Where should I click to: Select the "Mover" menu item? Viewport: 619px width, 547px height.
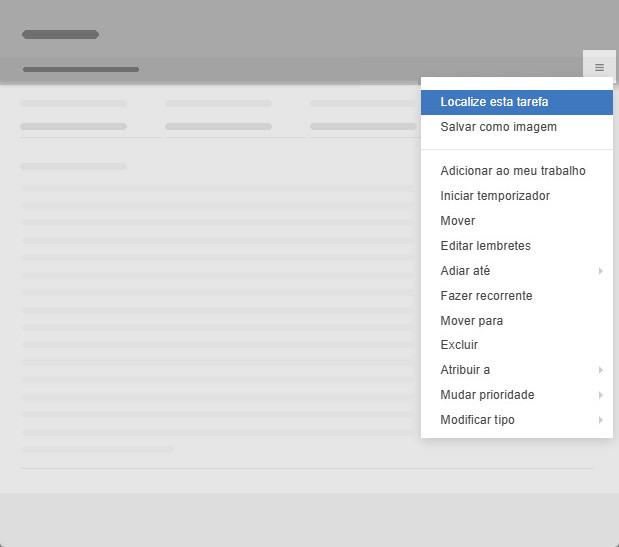[x=517, y=221]
